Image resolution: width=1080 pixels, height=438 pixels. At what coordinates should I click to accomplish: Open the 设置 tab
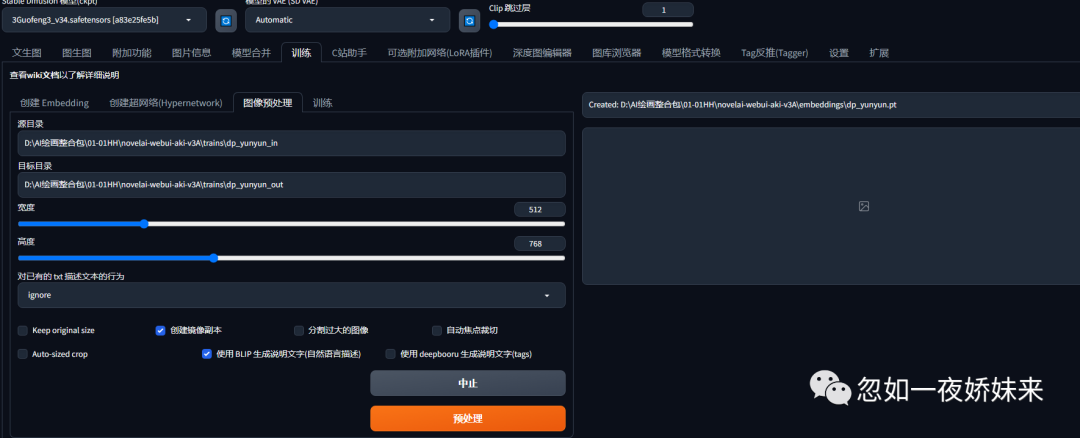pyautogui.click(x=839, y=53)
